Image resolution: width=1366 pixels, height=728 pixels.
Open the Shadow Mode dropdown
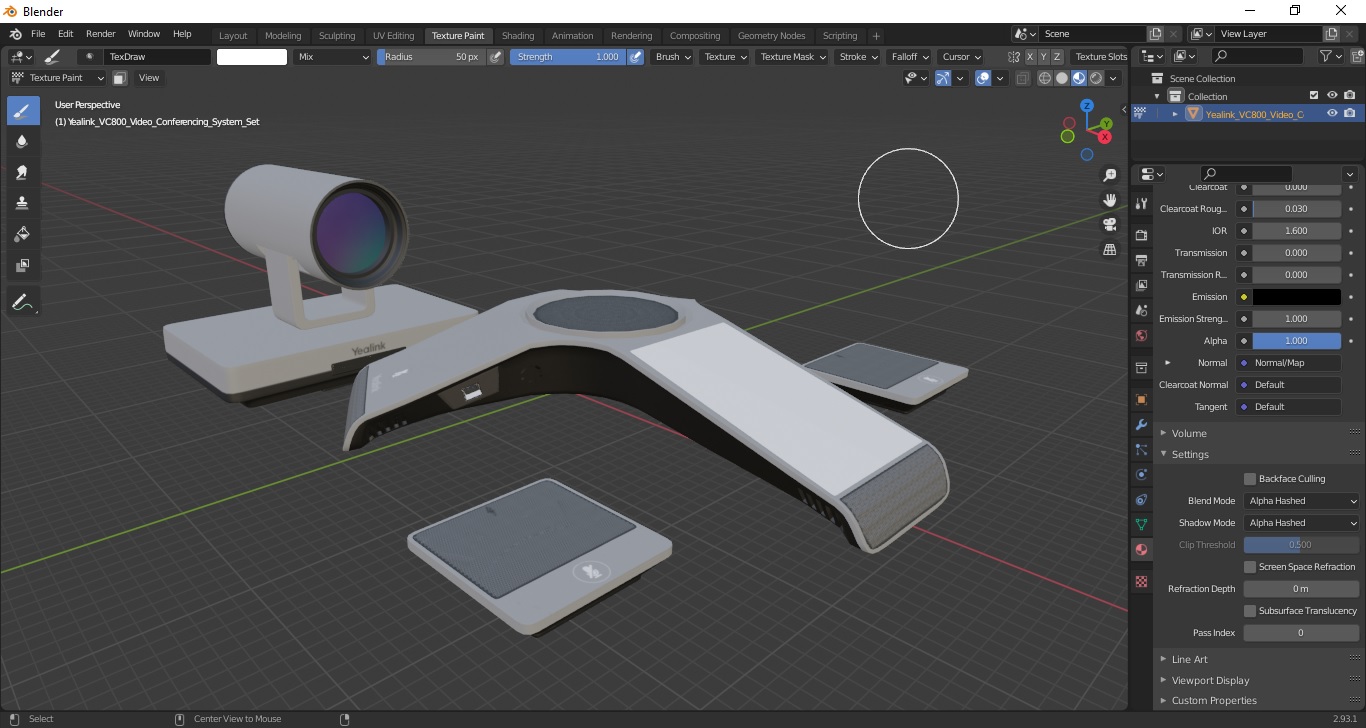coord(1302,523)
